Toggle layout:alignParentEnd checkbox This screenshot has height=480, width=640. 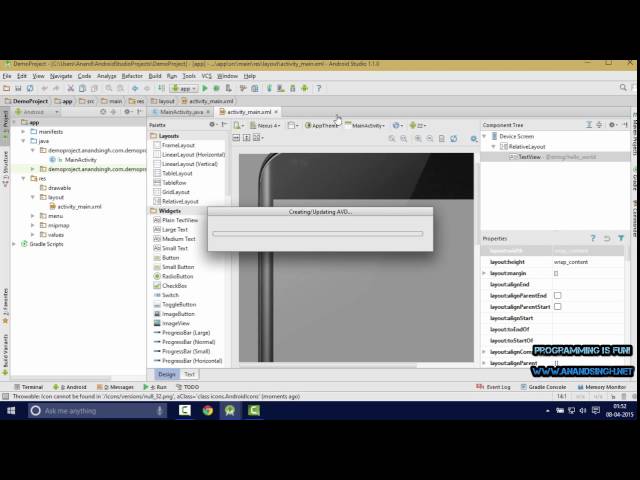coord(558,295)
